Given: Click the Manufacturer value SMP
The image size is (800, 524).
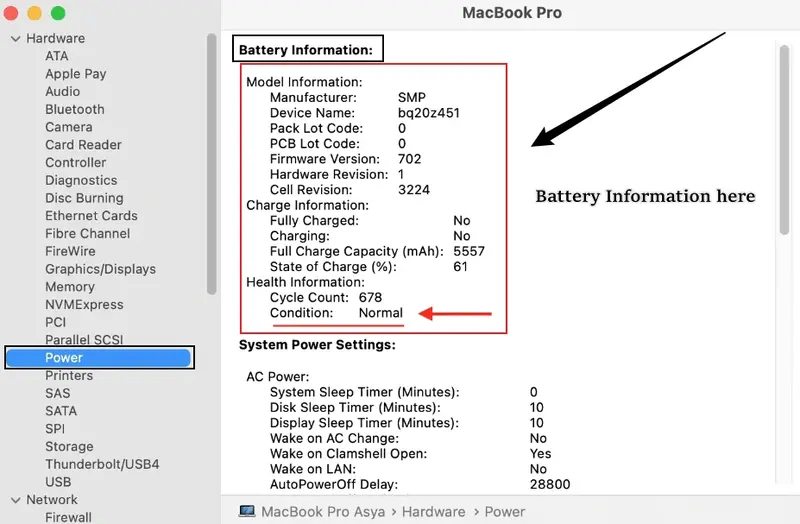Looking at the screenshot, I should coord(412,97).
